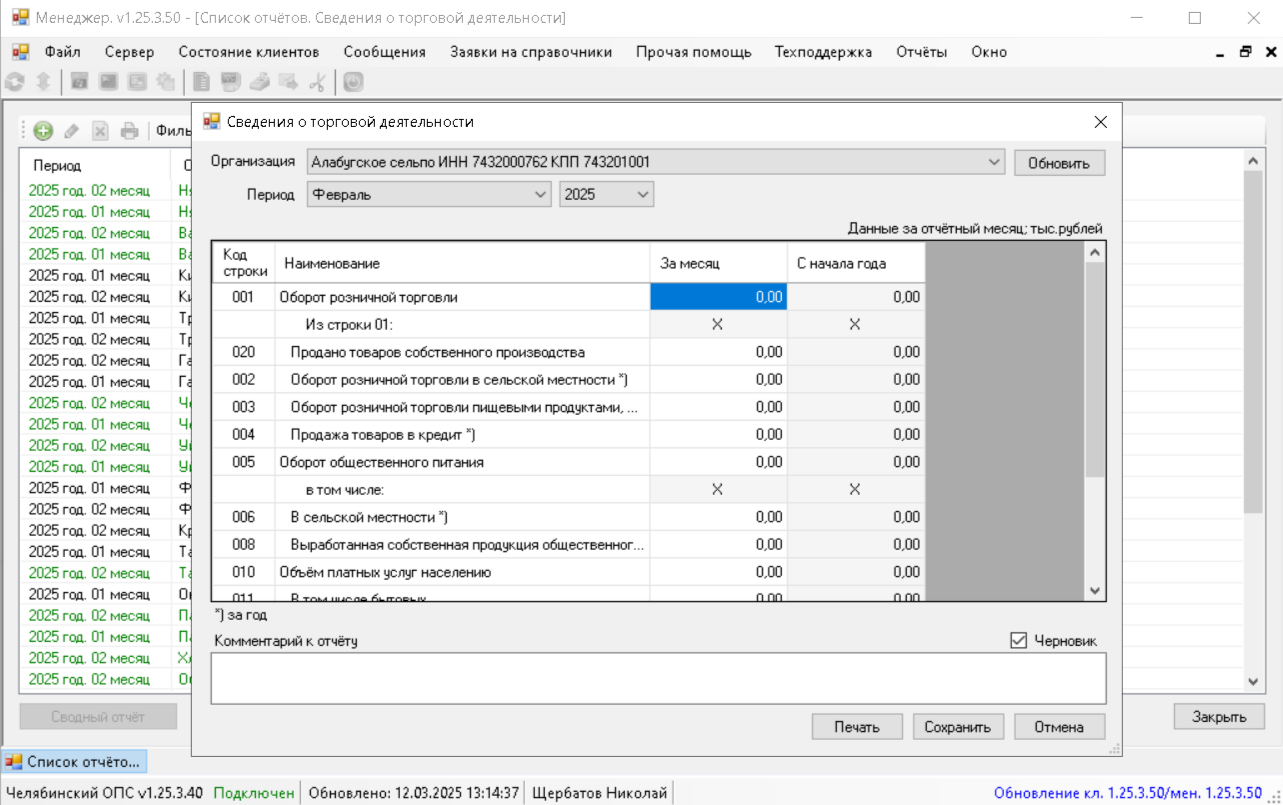The image size is (1283, 805).
Task: Click dialog title icon of Сведения о торговой деятельности
Action: click(x=211, y=121)
